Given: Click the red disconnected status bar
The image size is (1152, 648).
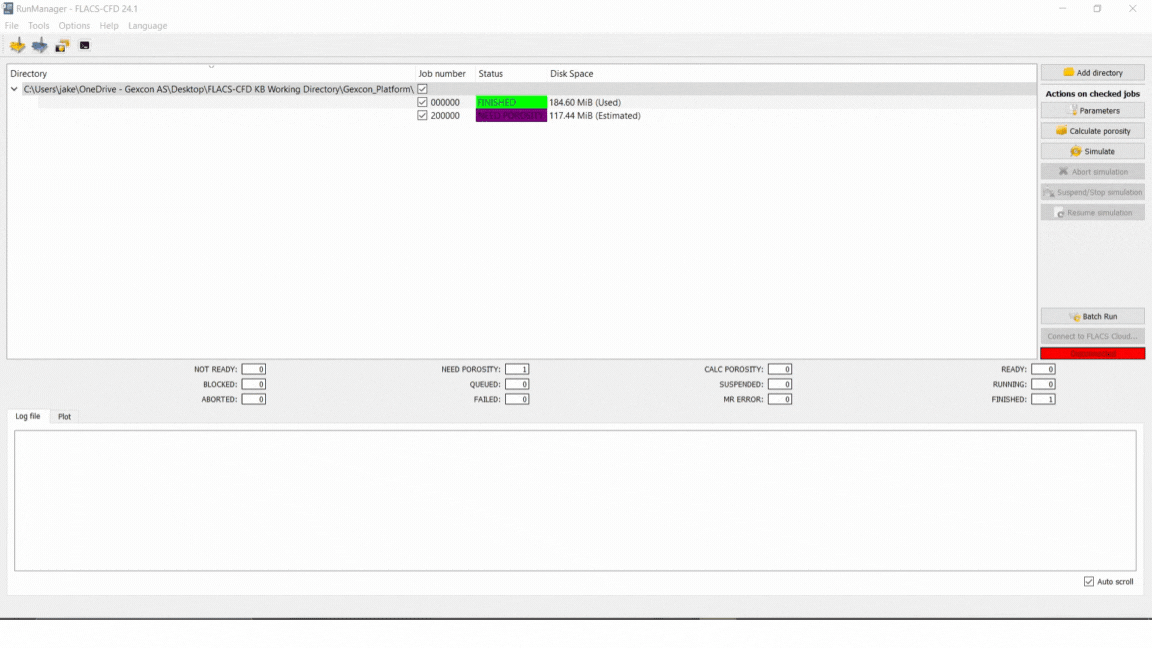Looking at the screenshot, I should point(1092,353).
